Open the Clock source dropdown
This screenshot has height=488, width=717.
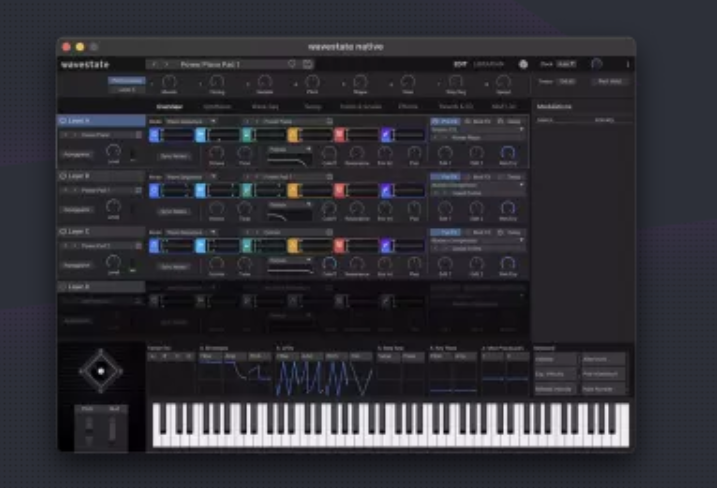567,64
